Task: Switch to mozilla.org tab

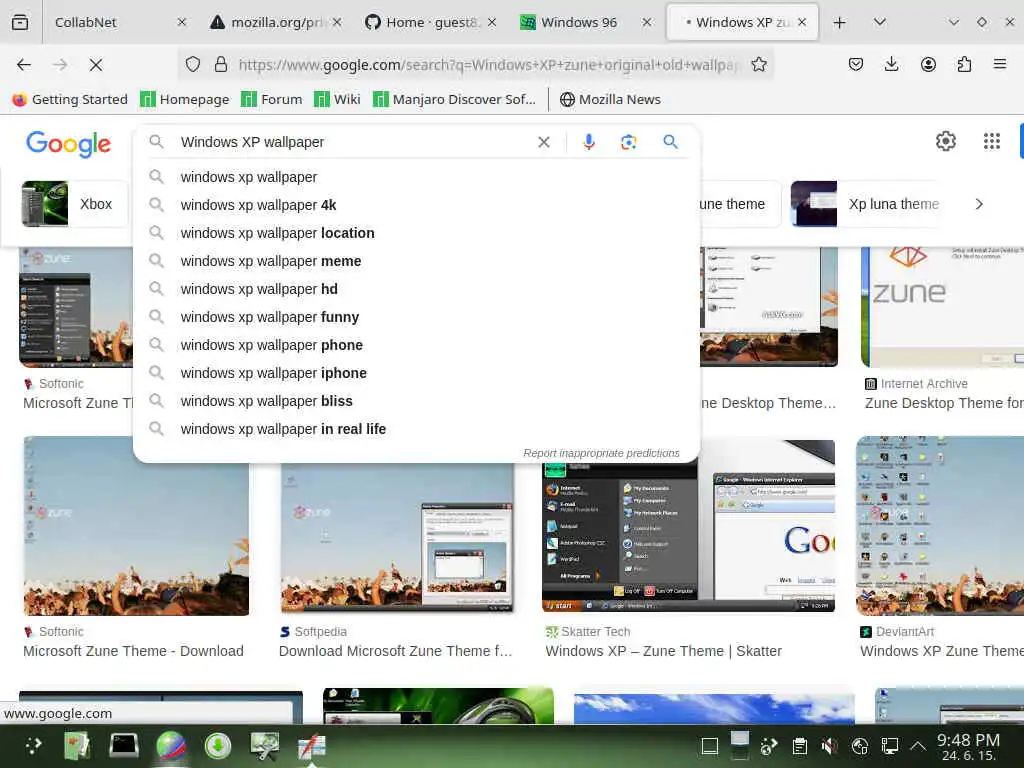Action: pyautogui.click(x=274, y=22)
